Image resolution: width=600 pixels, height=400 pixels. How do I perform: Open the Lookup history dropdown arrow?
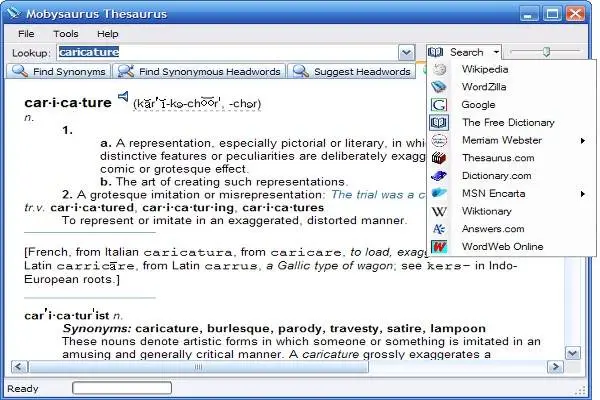(x=406, y=52)
